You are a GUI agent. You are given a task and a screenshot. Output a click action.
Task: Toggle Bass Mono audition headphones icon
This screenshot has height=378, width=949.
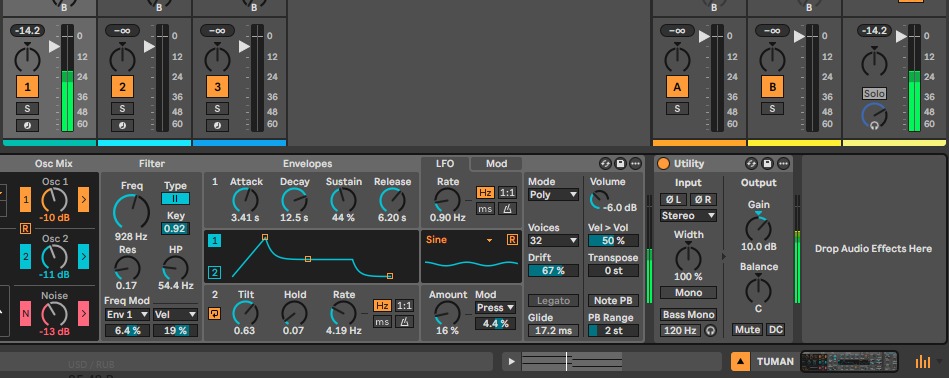click(x=711, y=331)
